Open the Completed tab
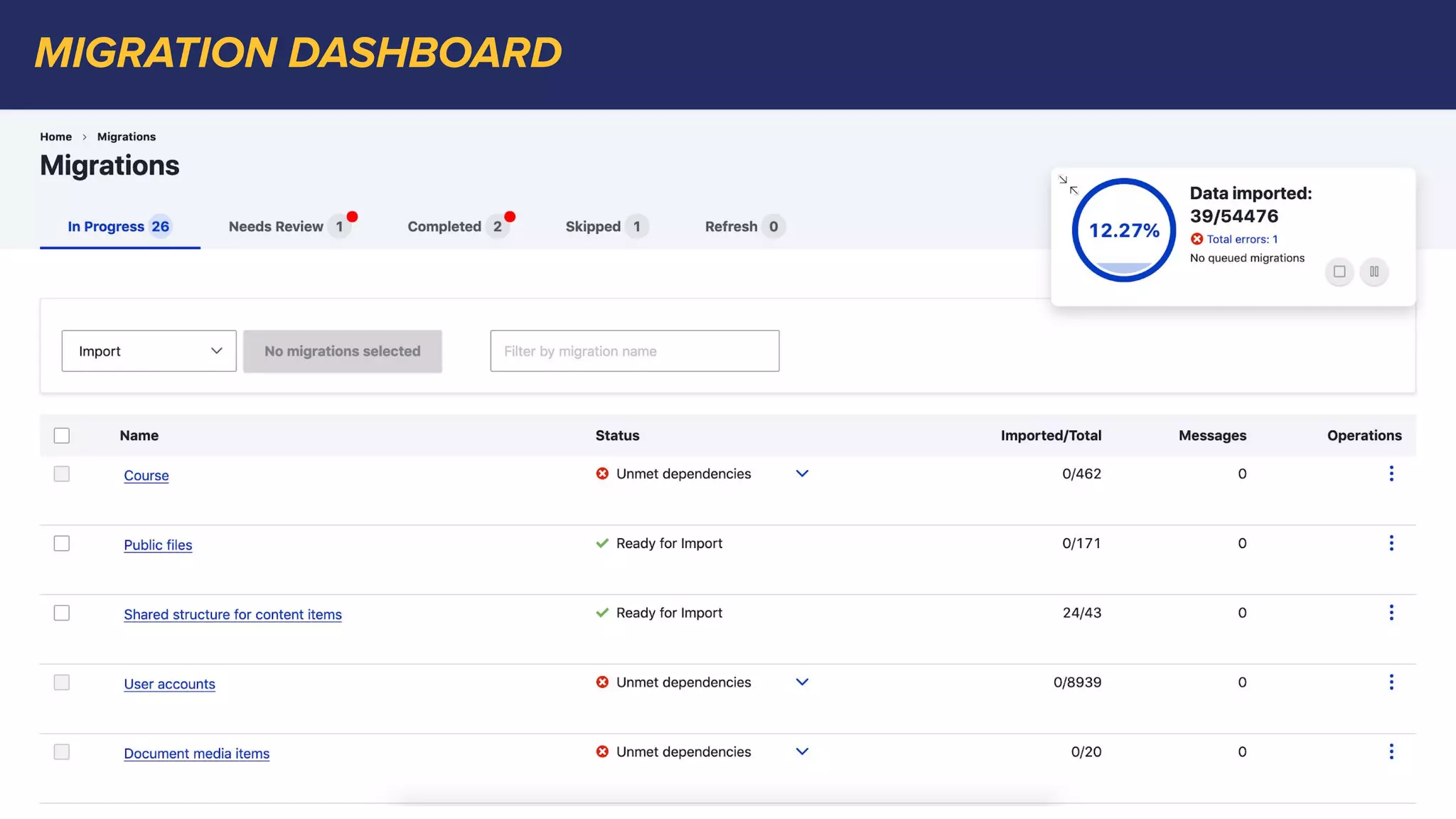The image size is (1456, 819). tap(459, 227)
